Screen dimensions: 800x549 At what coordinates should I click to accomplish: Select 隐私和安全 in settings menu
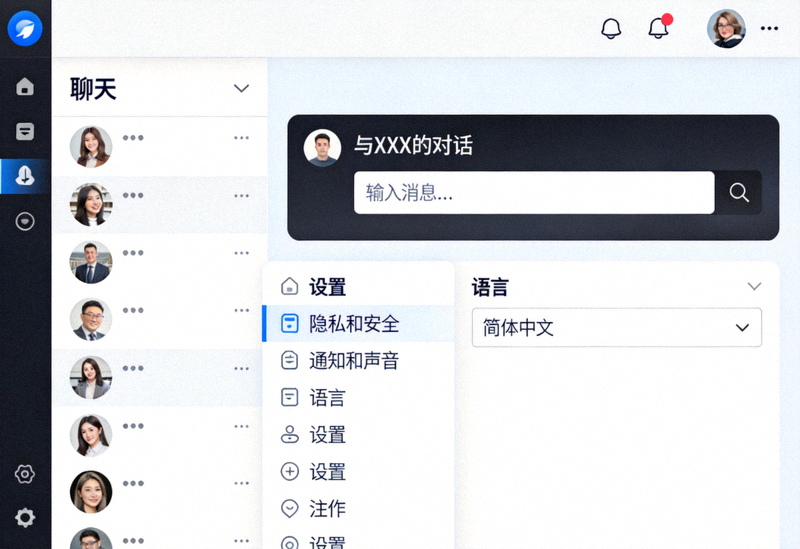point(358,324)
